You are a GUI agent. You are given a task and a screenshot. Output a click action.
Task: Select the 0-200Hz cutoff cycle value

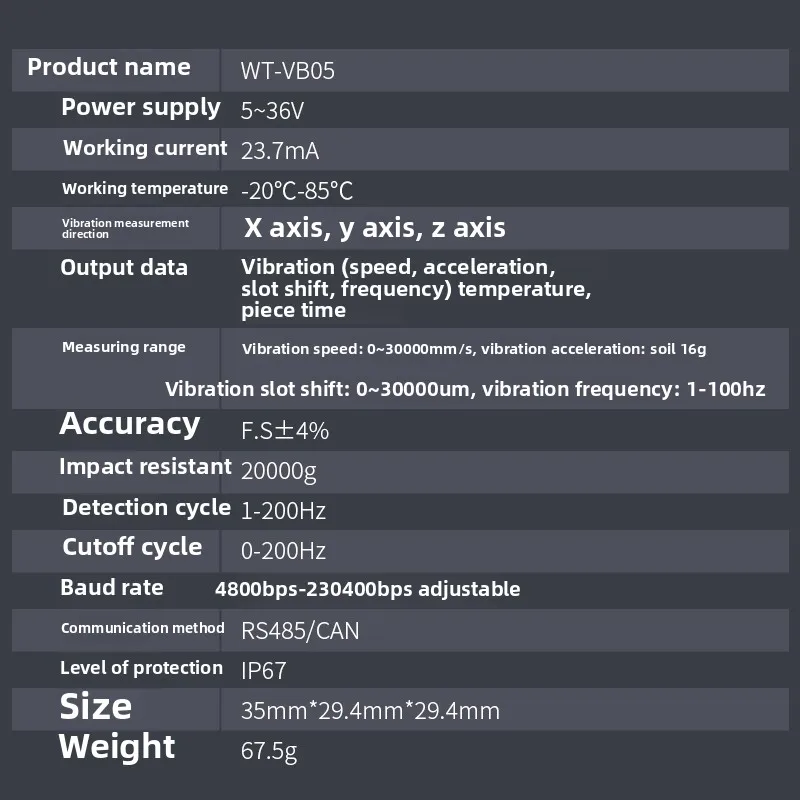coord(284,551)
